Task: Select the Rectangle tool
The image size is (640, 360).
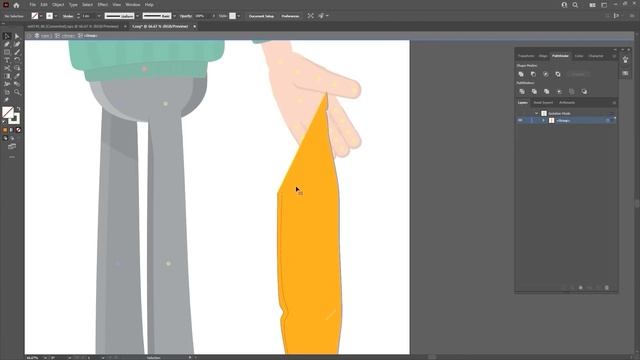Action: coord(7,52)
